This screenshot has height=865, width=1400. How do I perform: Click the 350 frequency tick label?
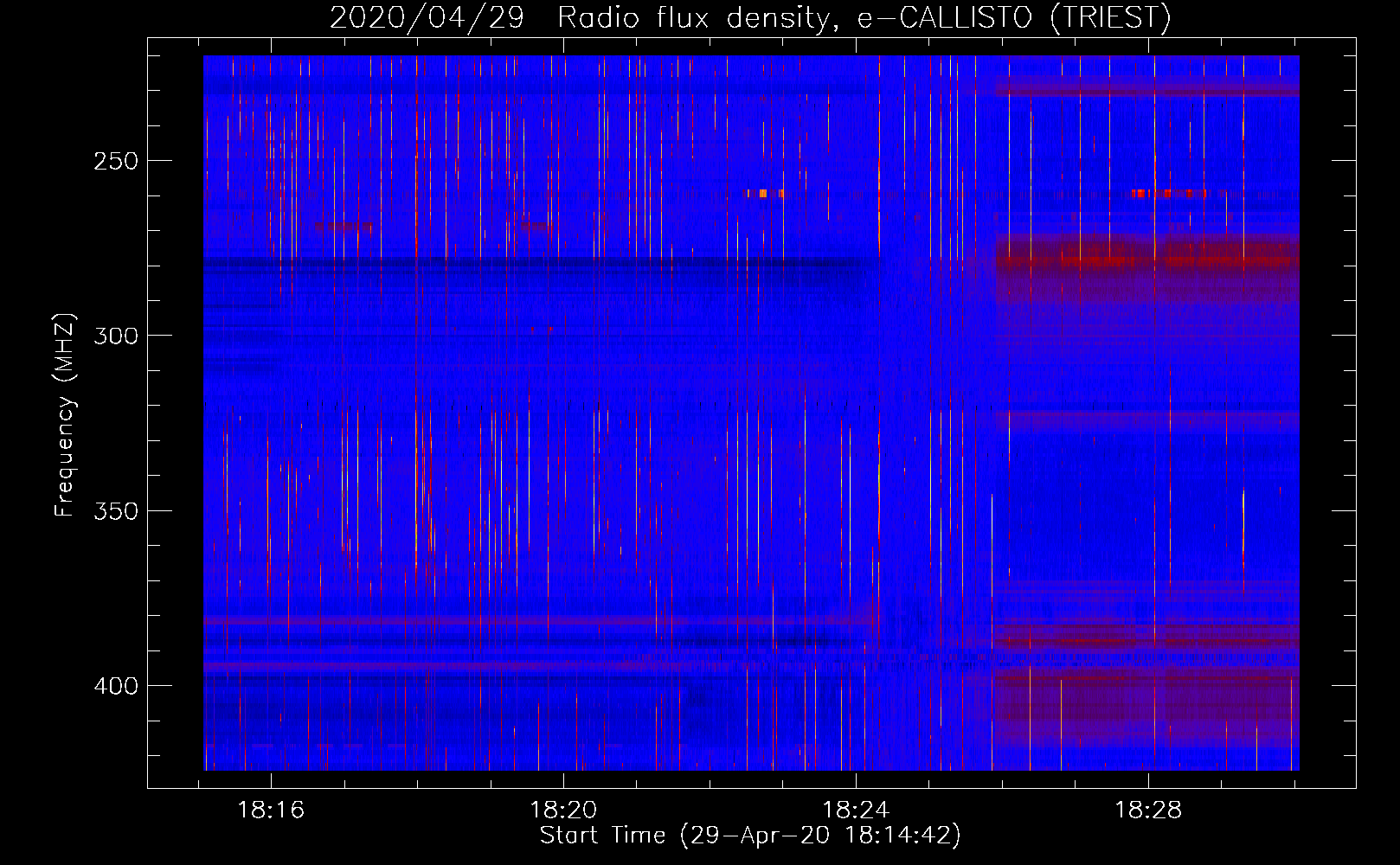116,511
